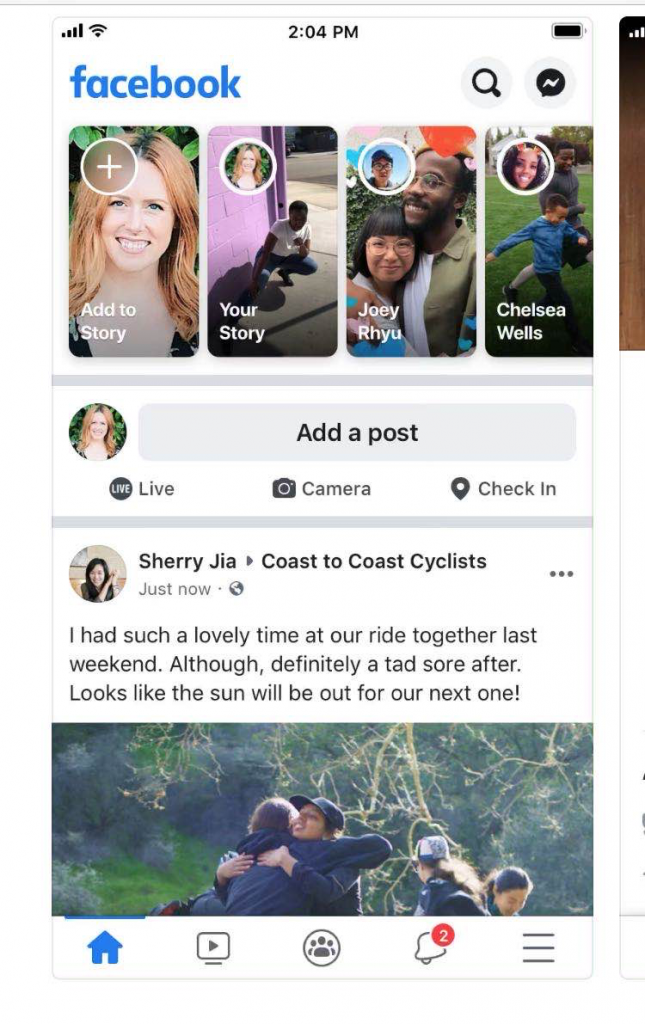Viewport: 645px width, 1024px height.
Task: Tap the plus icon on Add to Story
Action: 109,167
